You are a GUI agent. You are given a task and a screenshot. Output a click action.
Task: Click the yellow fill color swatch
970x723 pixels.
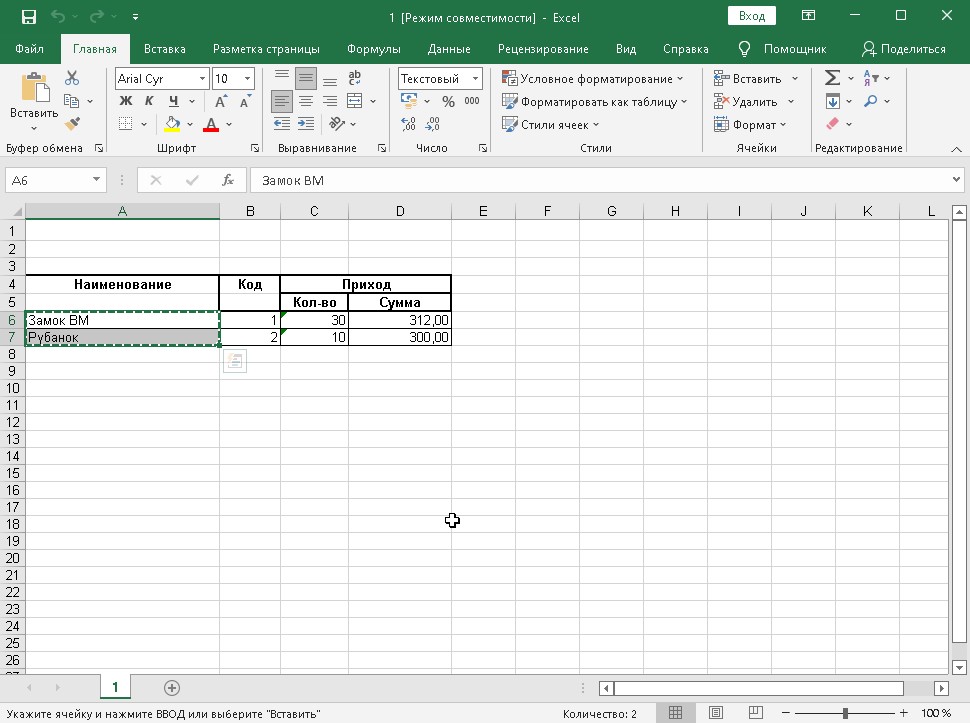click(x=172, y=125)
